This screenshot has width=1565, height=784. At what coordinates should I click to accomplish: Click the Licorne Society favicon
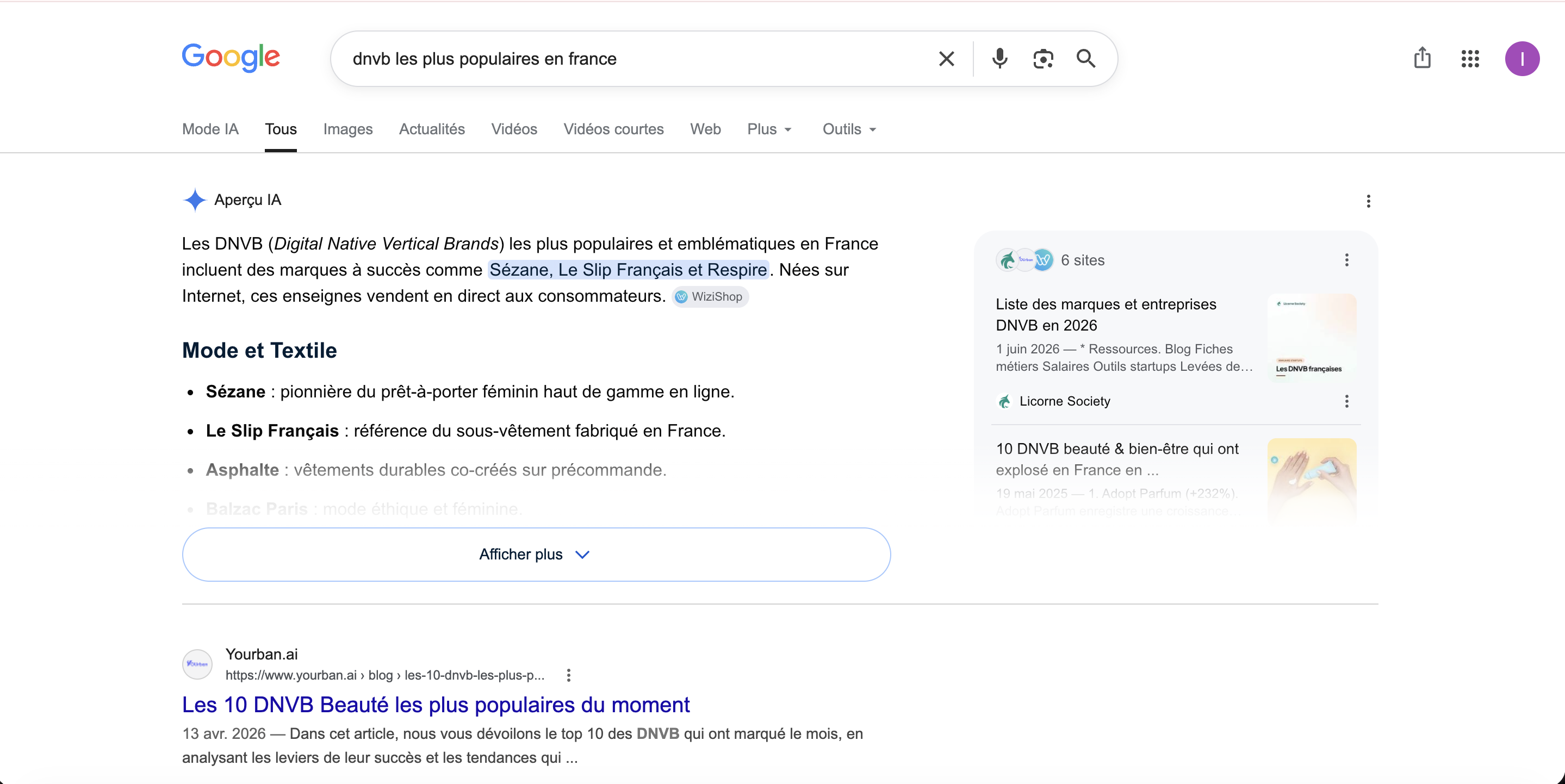(x=1004, y=401)
